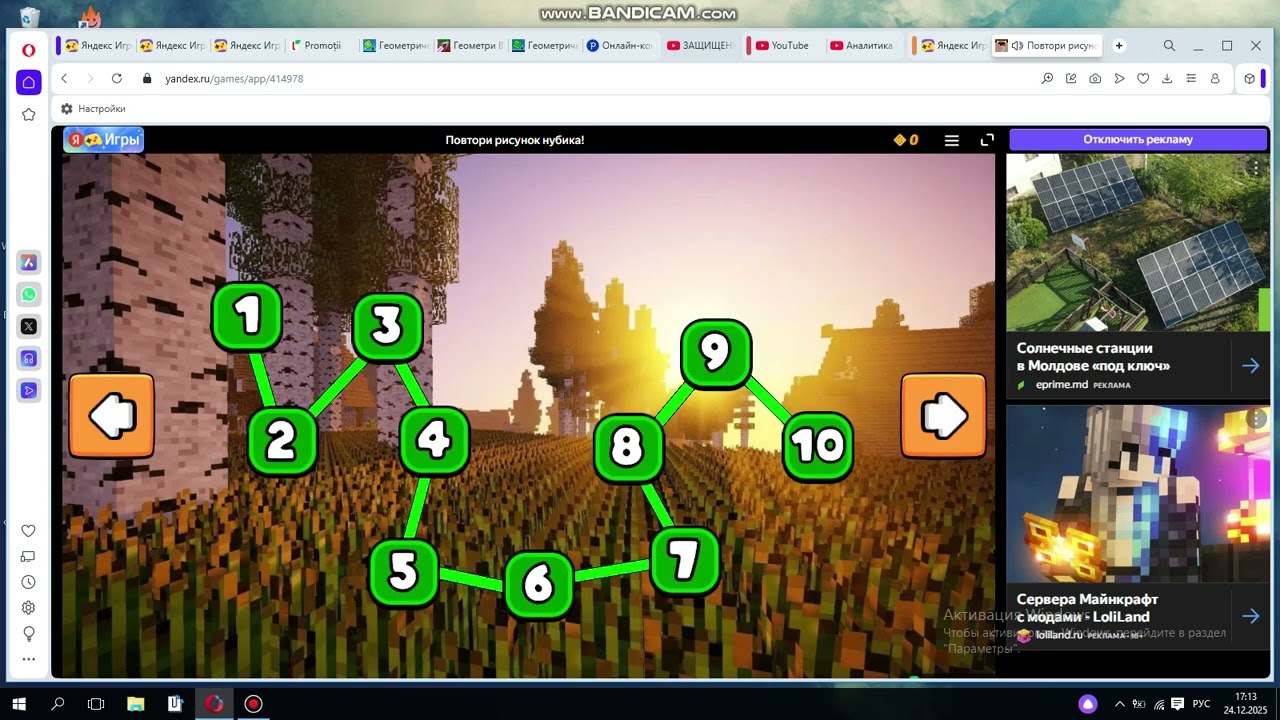Screen dimensions: 1280x720
Task: Open browser downloads
Action: (x=1167, y=78)
